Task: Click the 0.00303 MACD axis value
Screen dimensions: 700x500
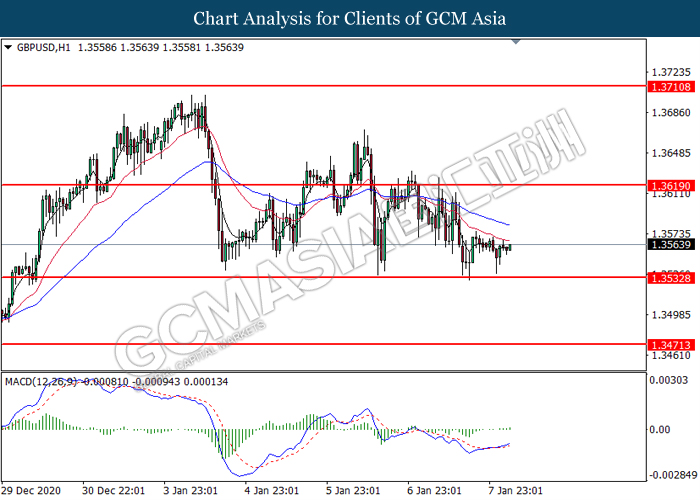Action: click(x=669, y=380)
